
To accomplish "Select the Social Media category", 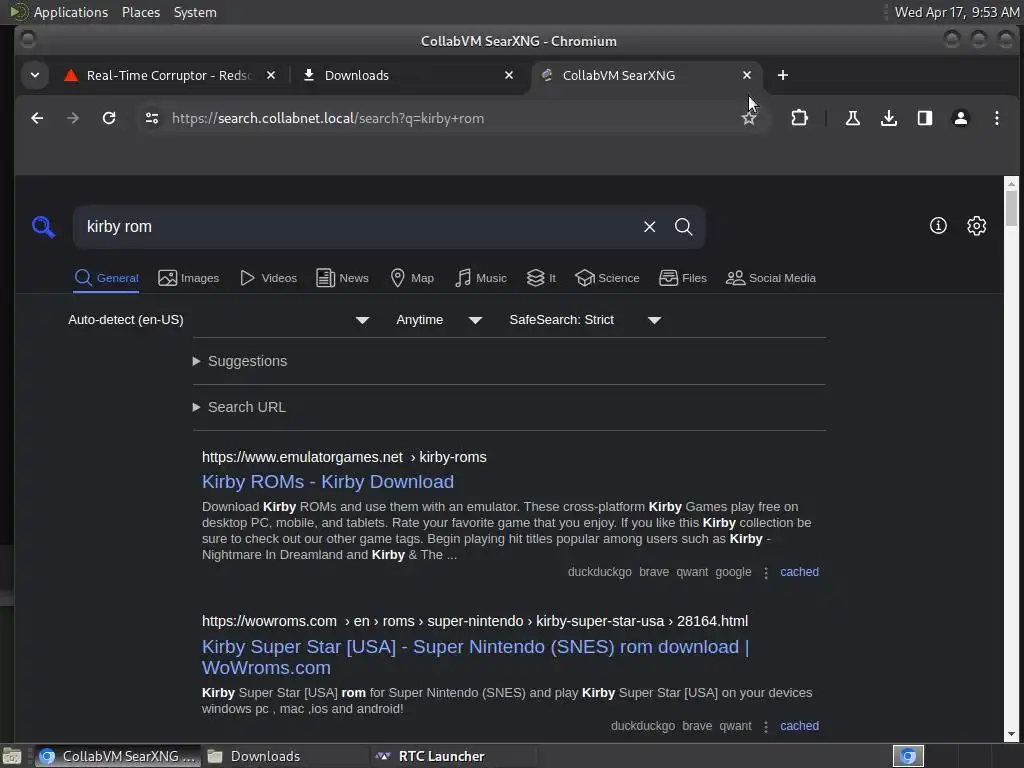I will coord(771,278).
